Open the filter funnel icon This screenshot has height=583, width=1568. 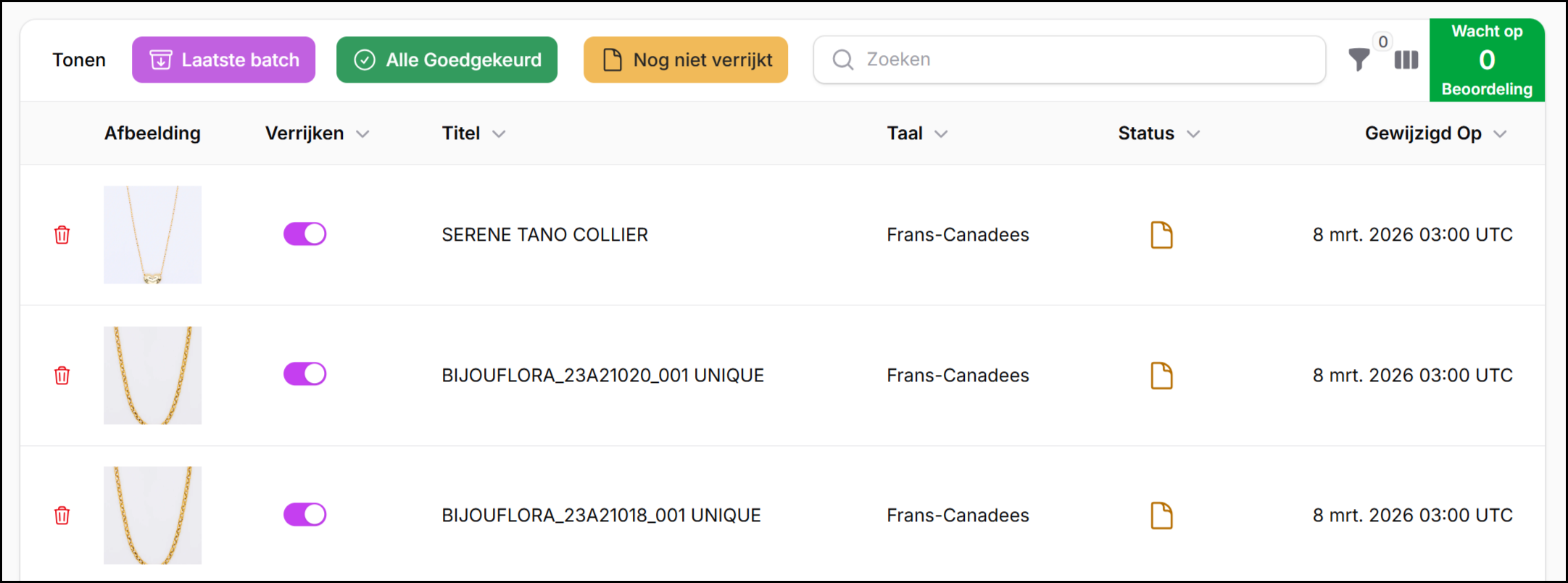click(1358, 59)
